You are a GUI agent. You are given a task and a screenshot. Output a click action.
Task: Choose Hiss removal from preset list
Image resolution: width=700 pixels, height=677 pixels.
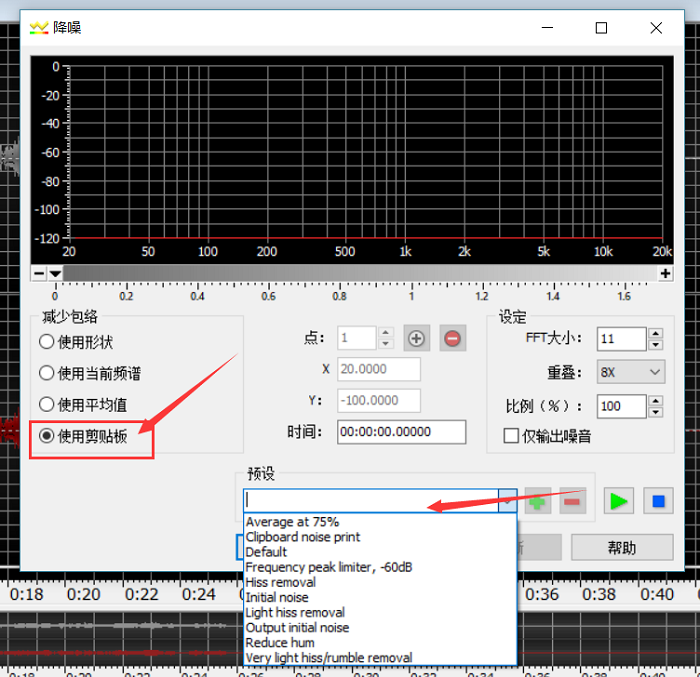281,582
